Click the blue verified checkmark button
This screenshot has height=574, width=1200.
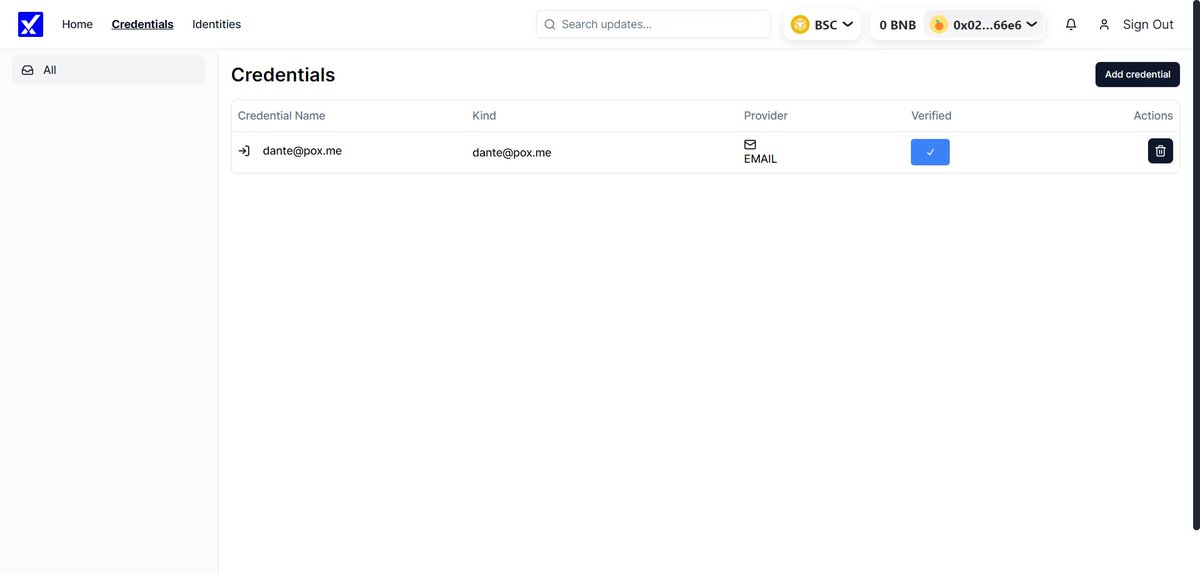pos(930,152)
